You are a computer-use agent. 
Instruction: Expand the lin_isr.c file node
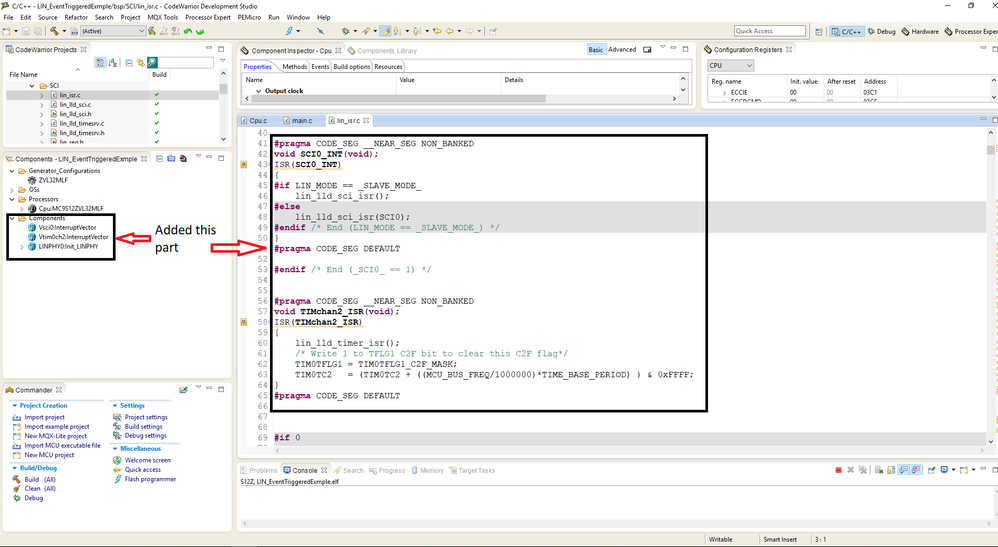click(42, 95)
